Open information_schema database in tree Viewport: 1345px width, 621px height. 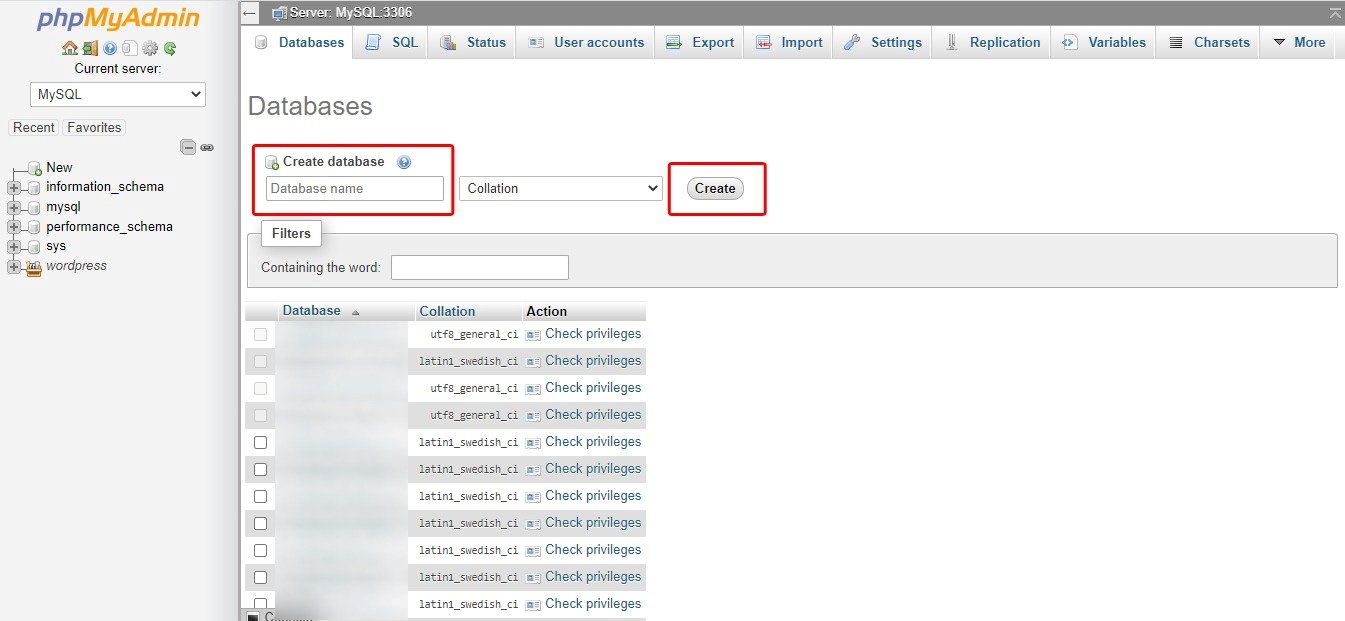105,187
